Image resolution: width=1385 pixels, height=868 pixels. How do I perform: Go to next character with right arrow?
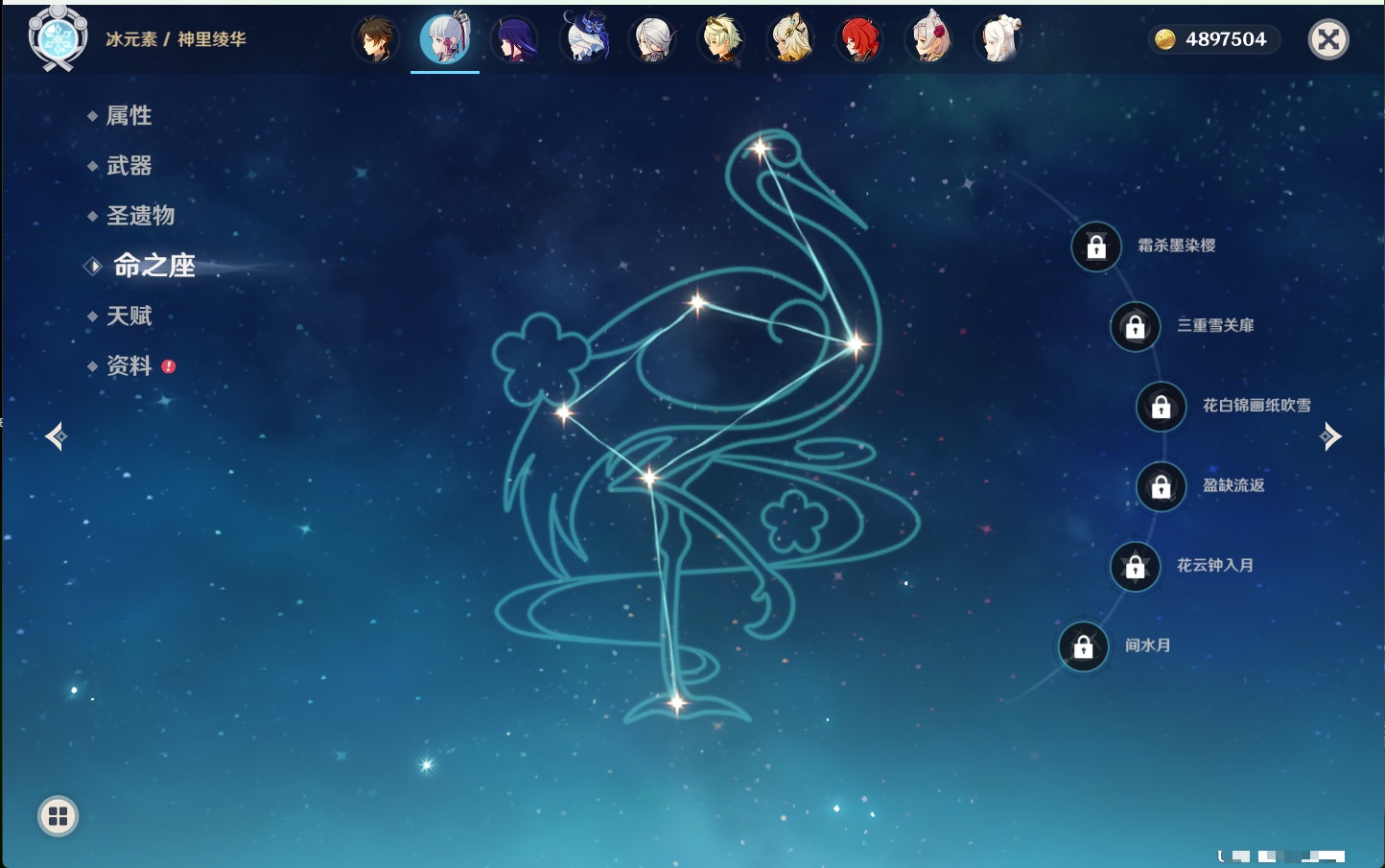point(1330,436)
